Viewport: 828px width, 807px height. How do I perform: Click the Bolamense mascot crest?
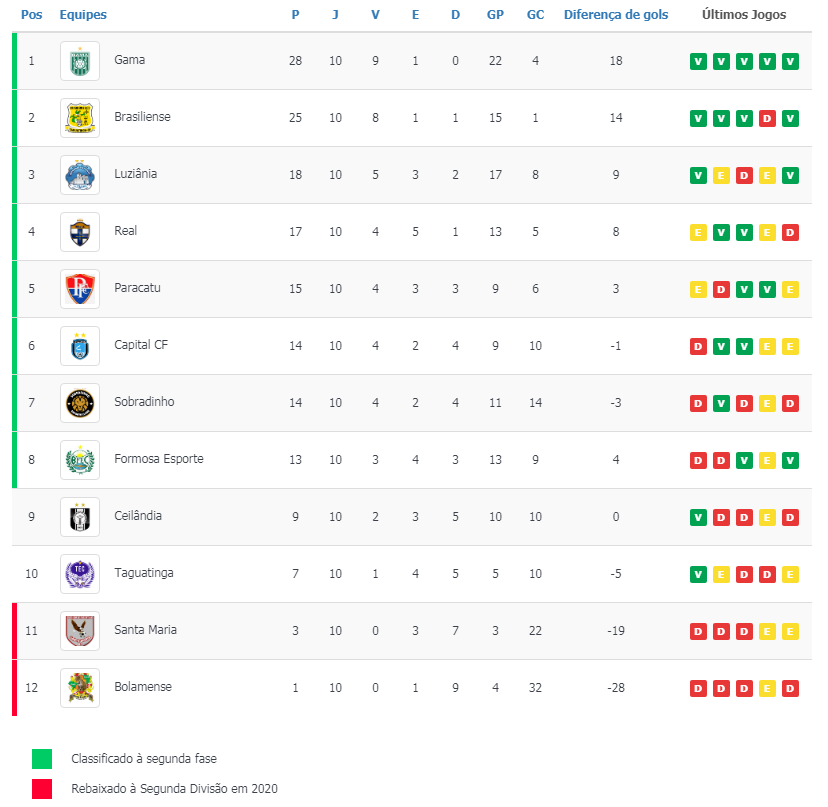[x=80, y=688]
